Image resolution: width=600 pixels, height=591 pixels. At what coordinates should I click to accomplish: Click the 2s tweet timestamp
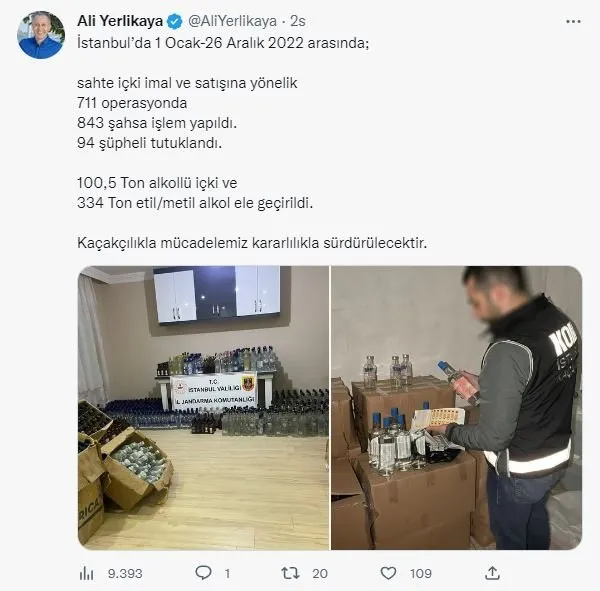coord(298,21)
